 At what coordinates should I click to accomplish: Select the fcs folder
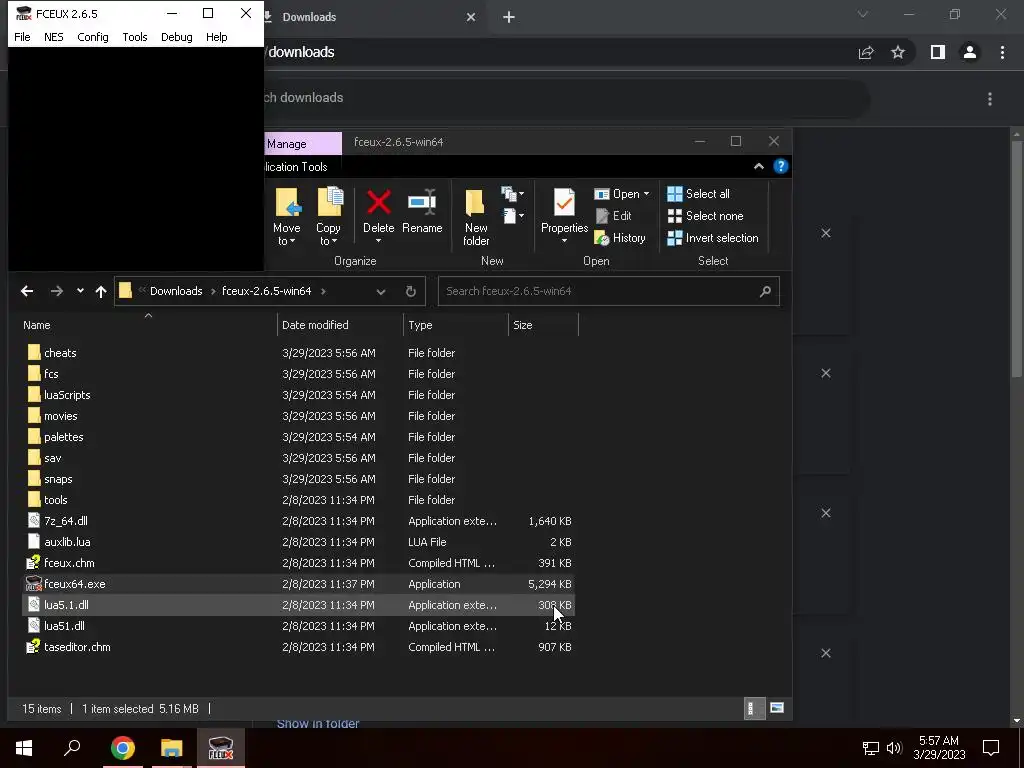pyautogui.click(x=298, y=374)
